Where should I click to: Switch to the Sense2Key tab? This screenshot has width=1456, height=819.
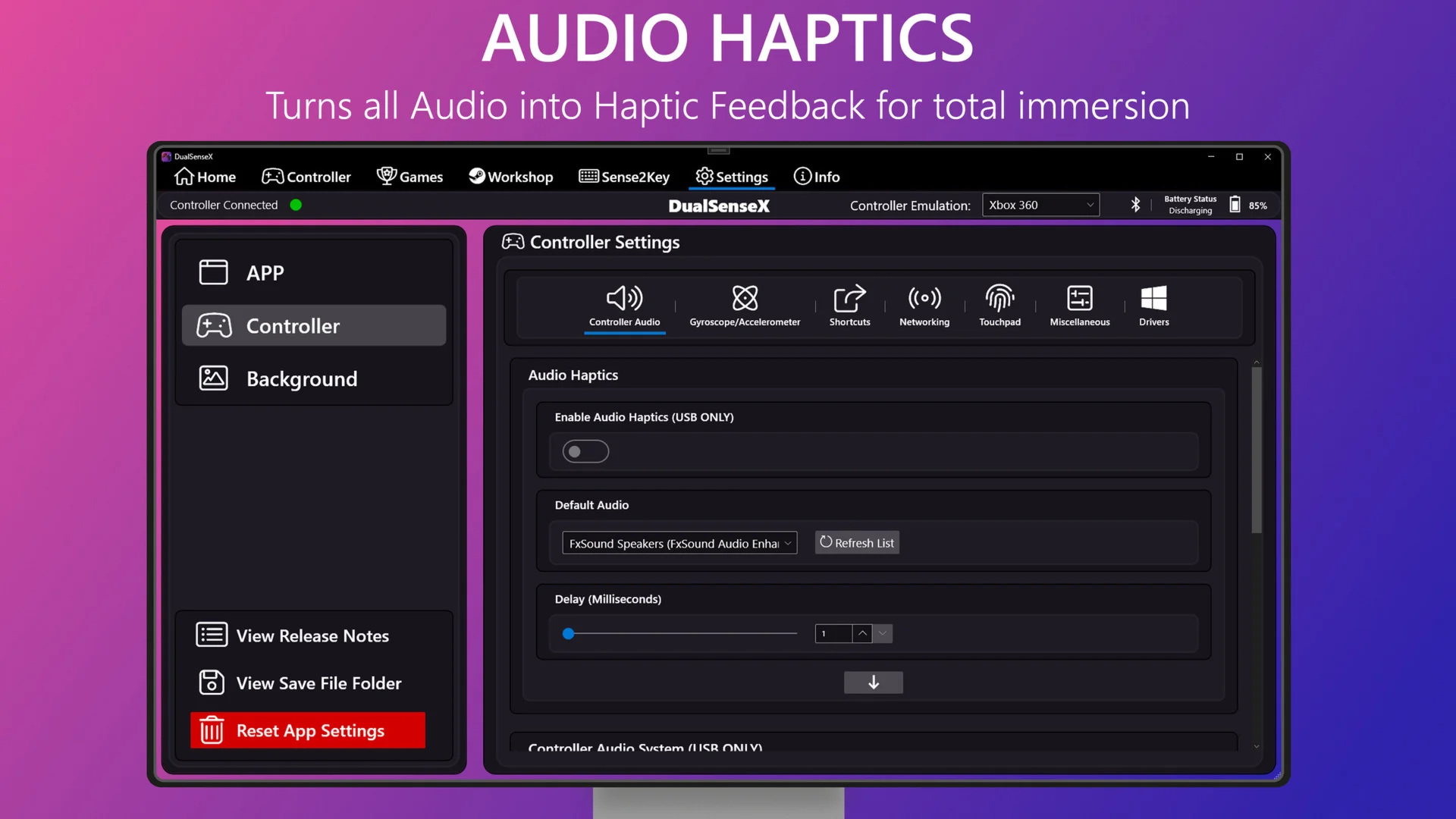pos(624,177)
